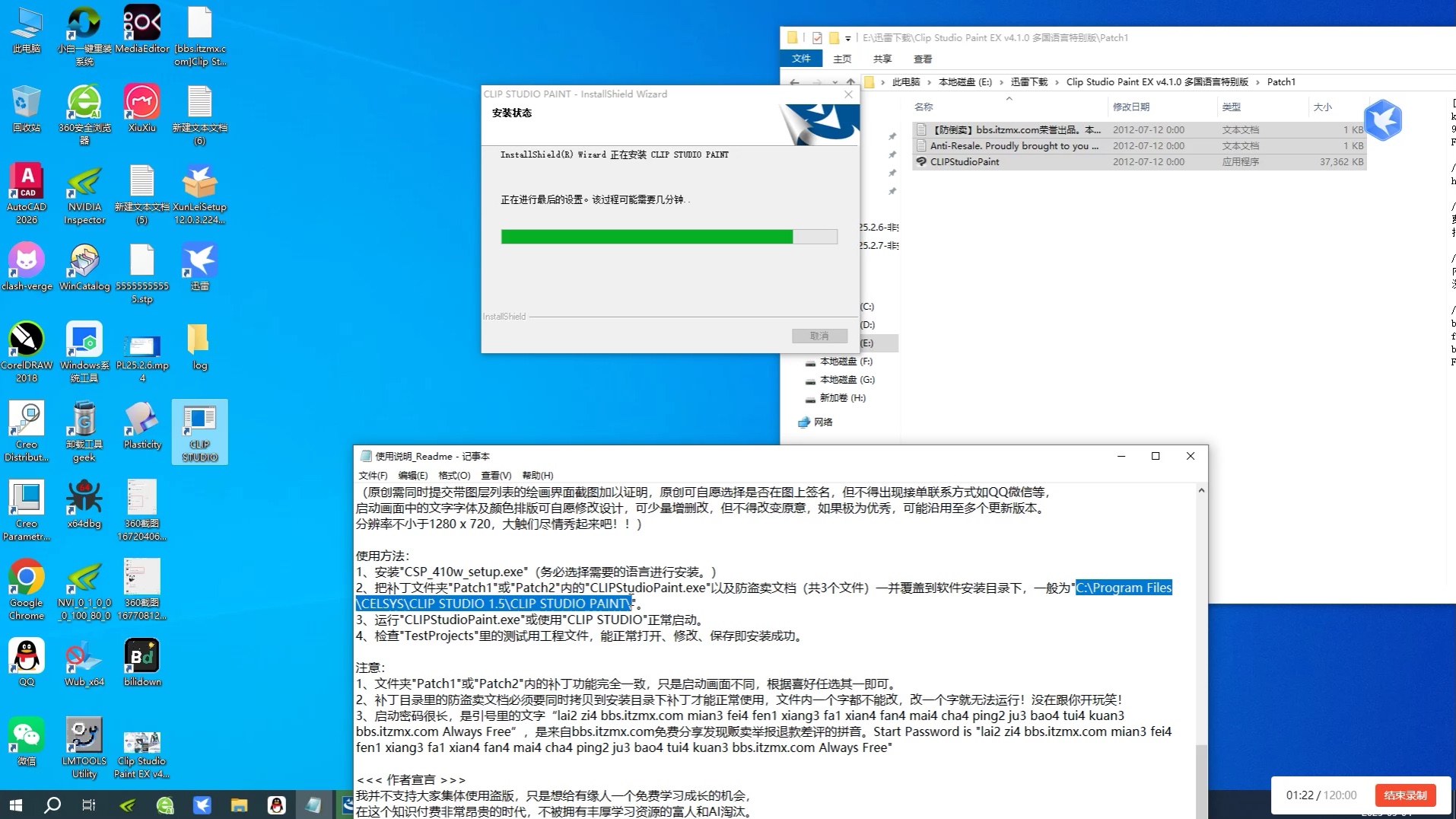The width and height of the screenshot is (1456, 819).
Task: Select 新加卷 (H:) in navigation pane
Action: tap(842, 398)
